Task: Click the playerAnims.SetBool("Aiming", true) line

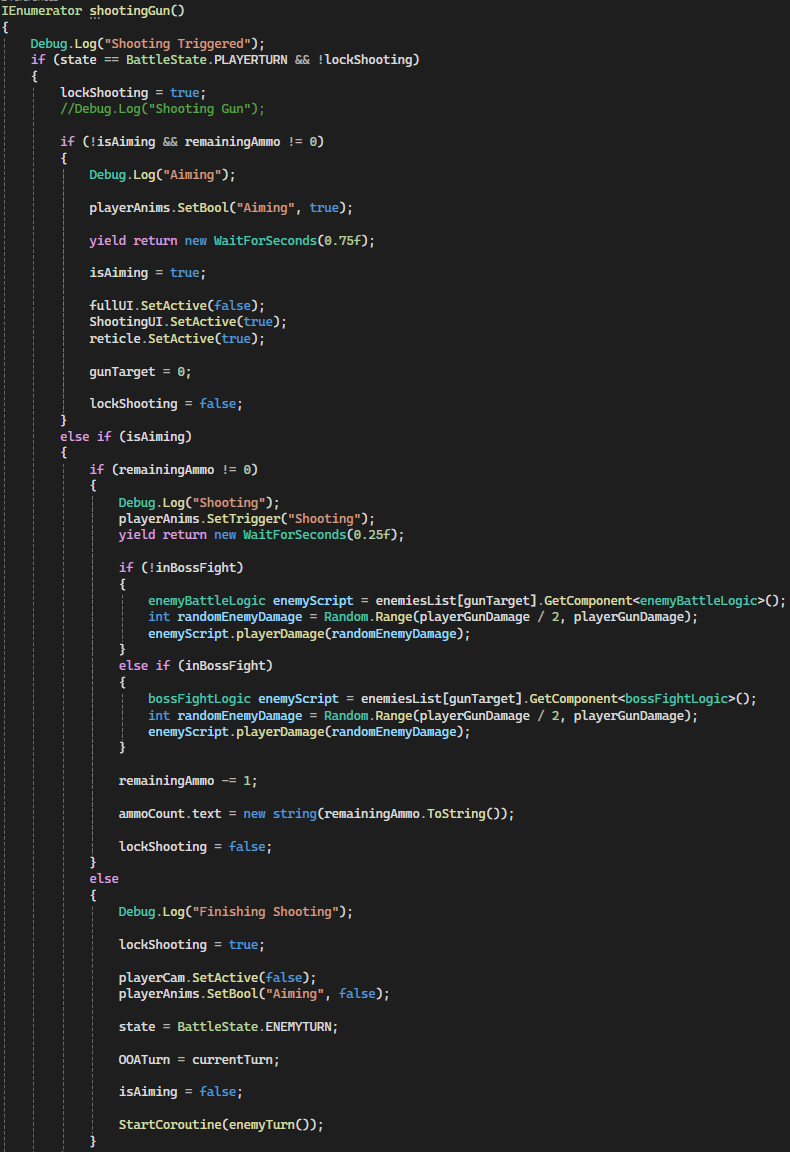Action: (x=221, y=208)
